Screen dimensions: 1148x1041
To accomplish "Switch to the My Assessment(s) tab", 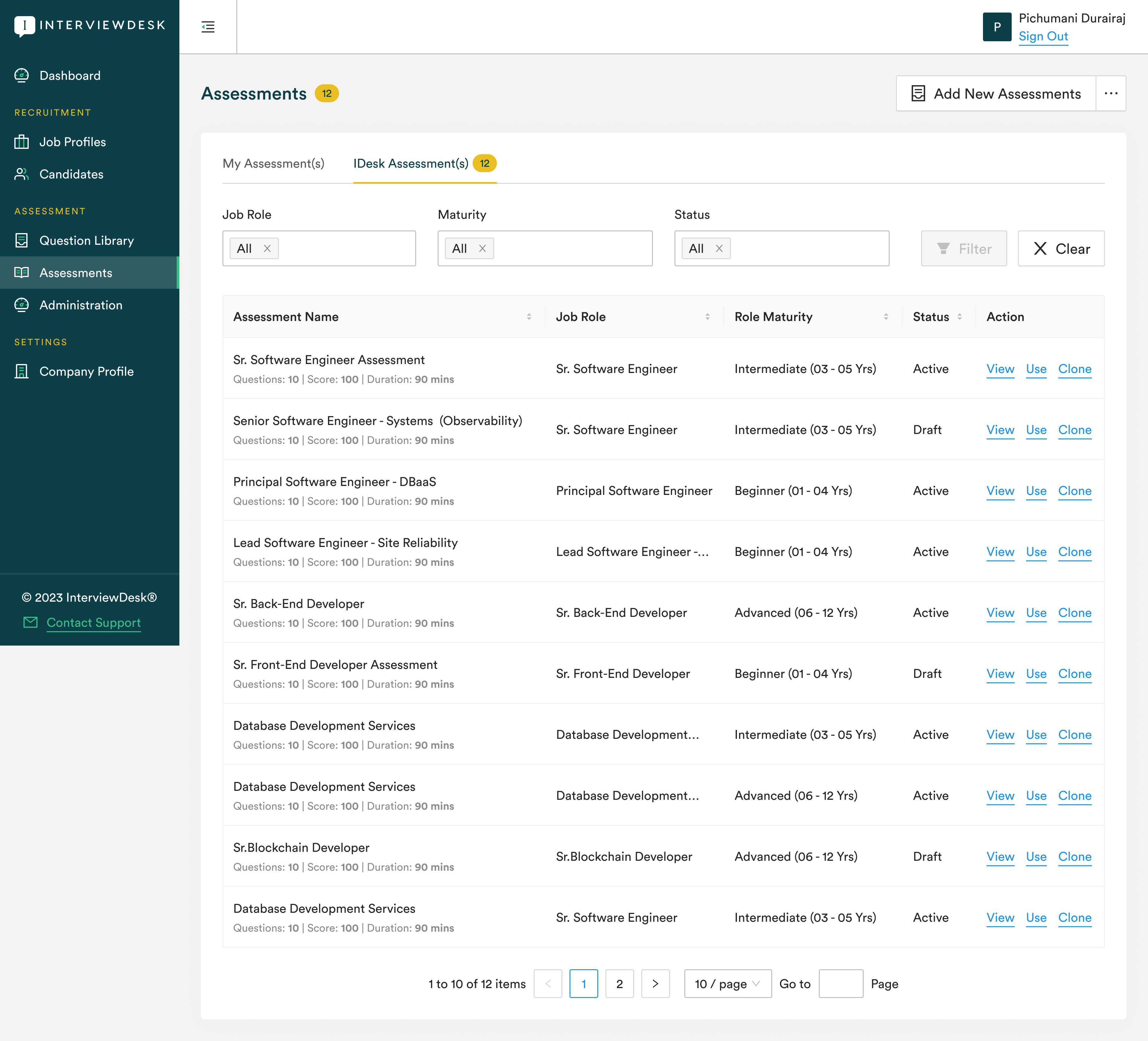I will [273, 163].
